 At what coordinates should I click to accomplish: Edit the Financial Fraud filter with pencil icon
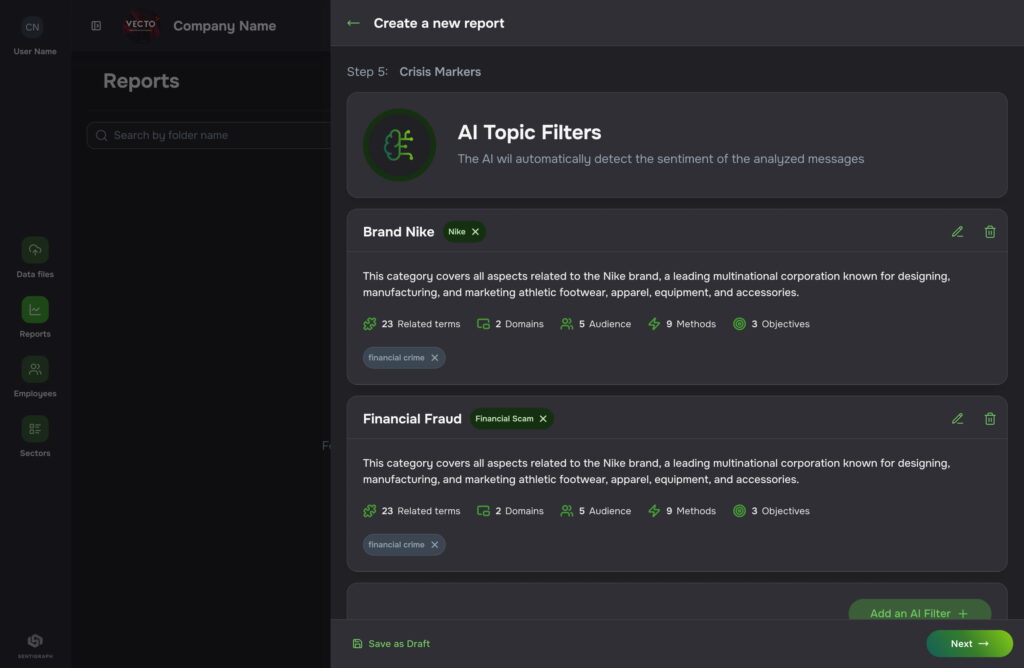957,419
